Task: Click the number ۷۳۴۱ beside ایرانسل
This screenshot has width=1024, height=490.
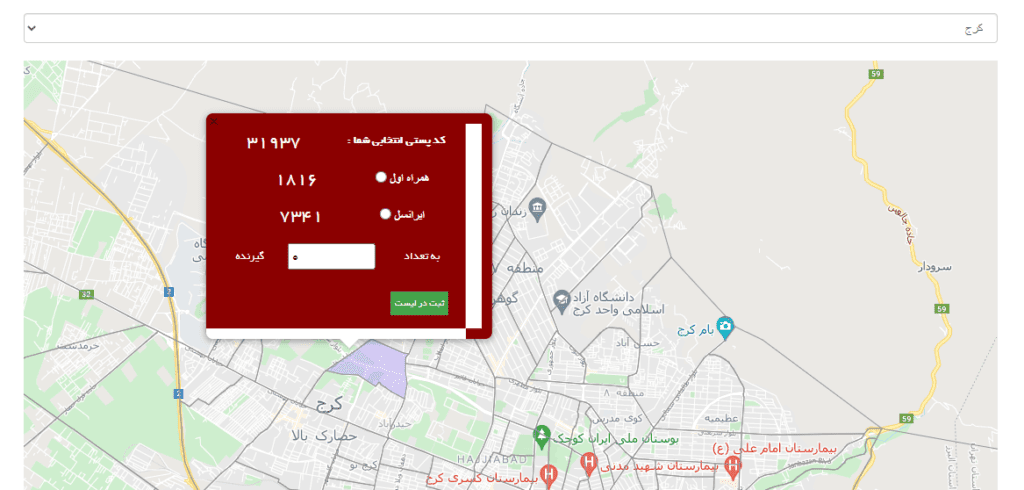Action: pyautogui.click(x=300, y=217)
